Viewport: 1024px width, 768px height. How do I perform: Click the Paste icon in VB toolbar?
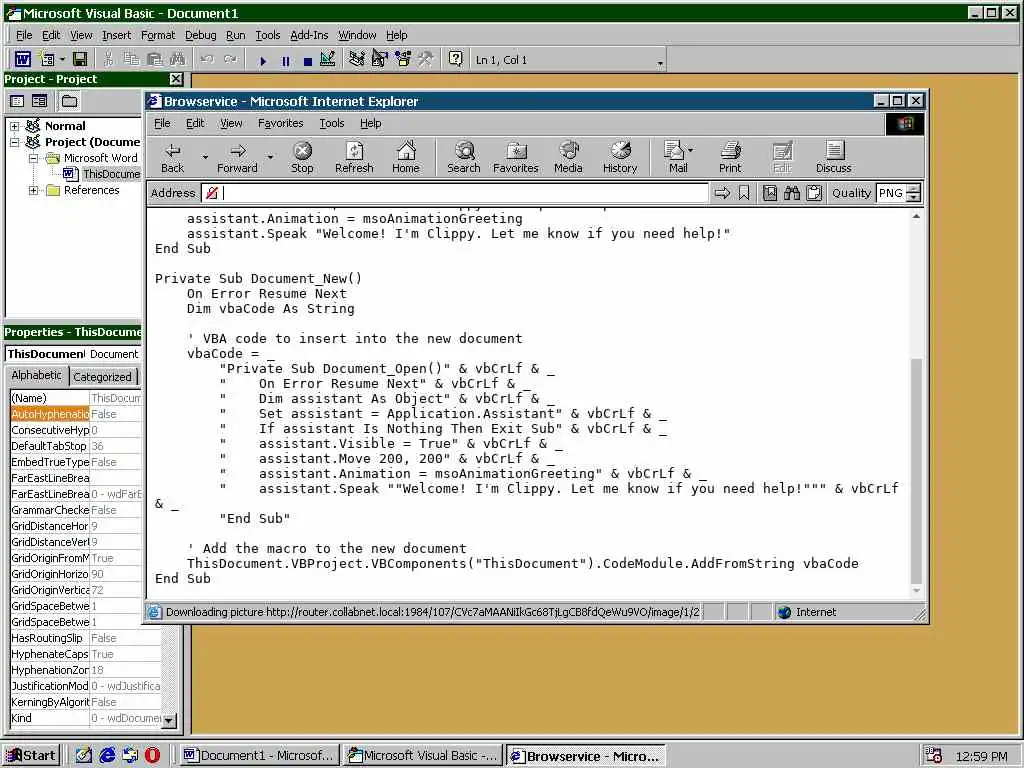(x=155, y=59)
